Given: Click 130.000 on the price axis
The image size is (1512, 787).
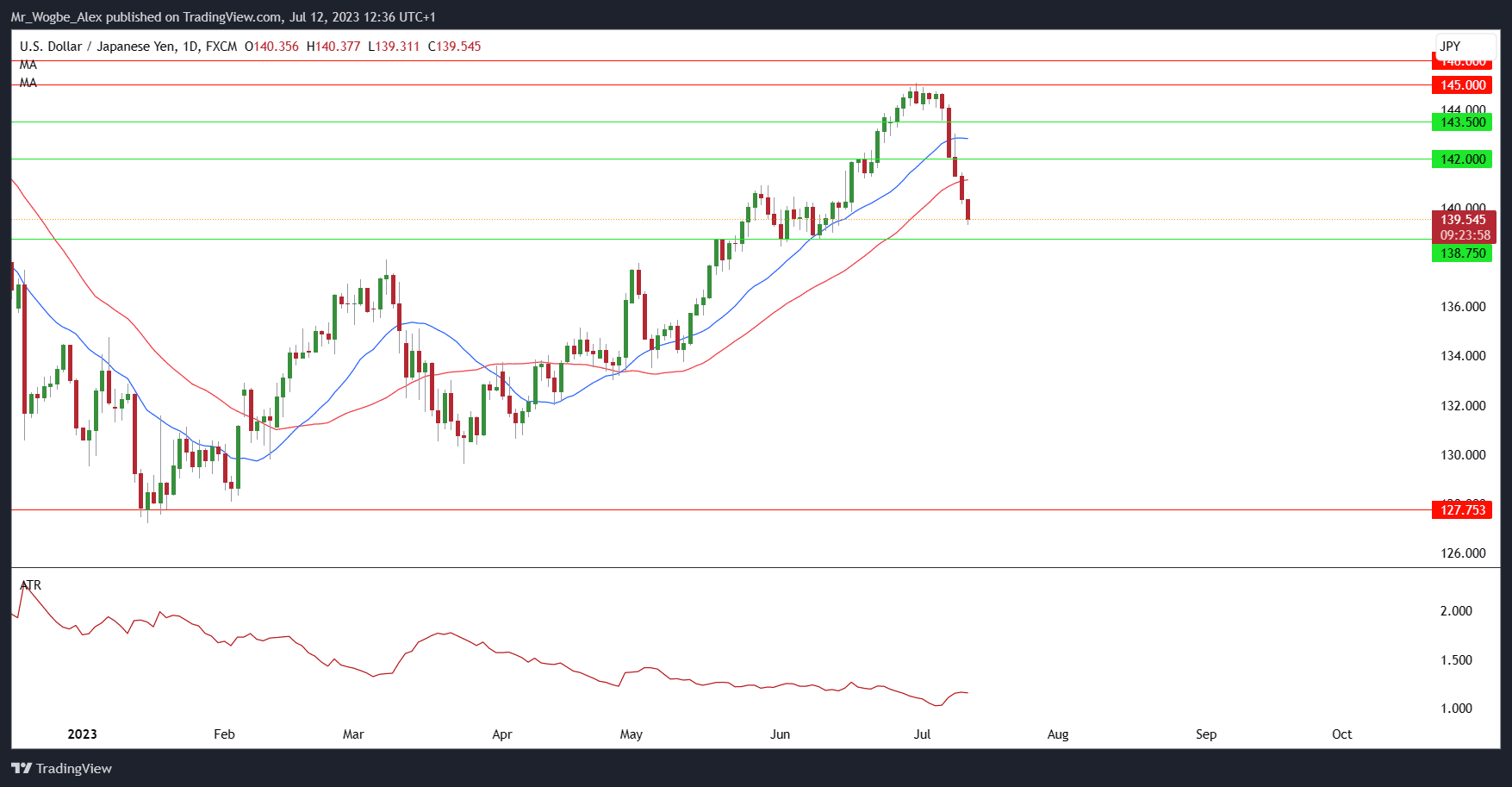Looking at the screenshot, I should 1463,455.
